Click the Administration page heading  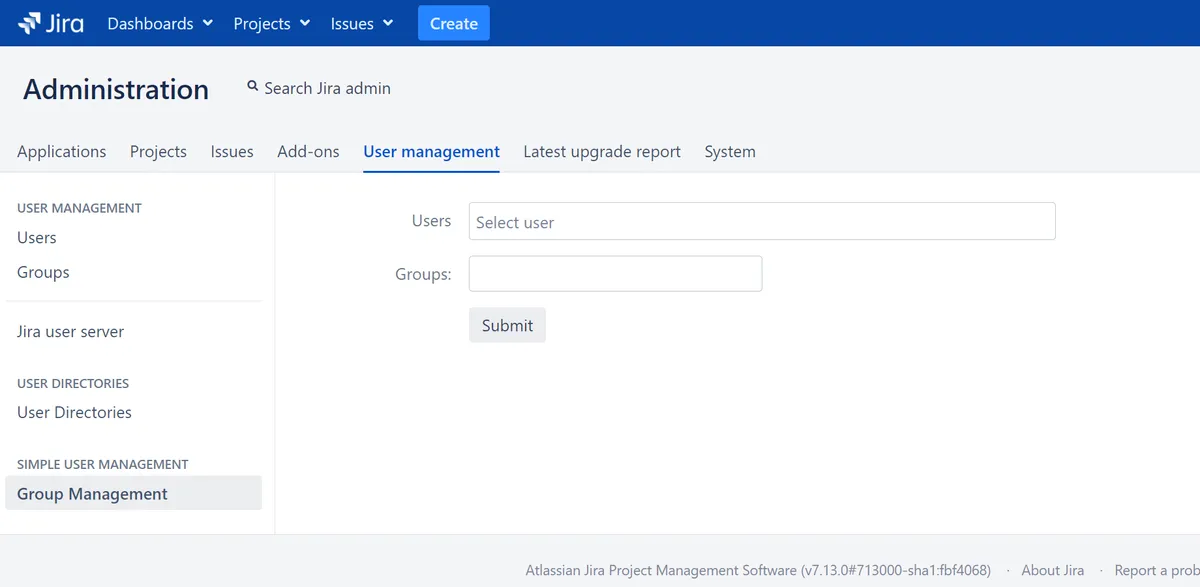[x=116, y=89]
